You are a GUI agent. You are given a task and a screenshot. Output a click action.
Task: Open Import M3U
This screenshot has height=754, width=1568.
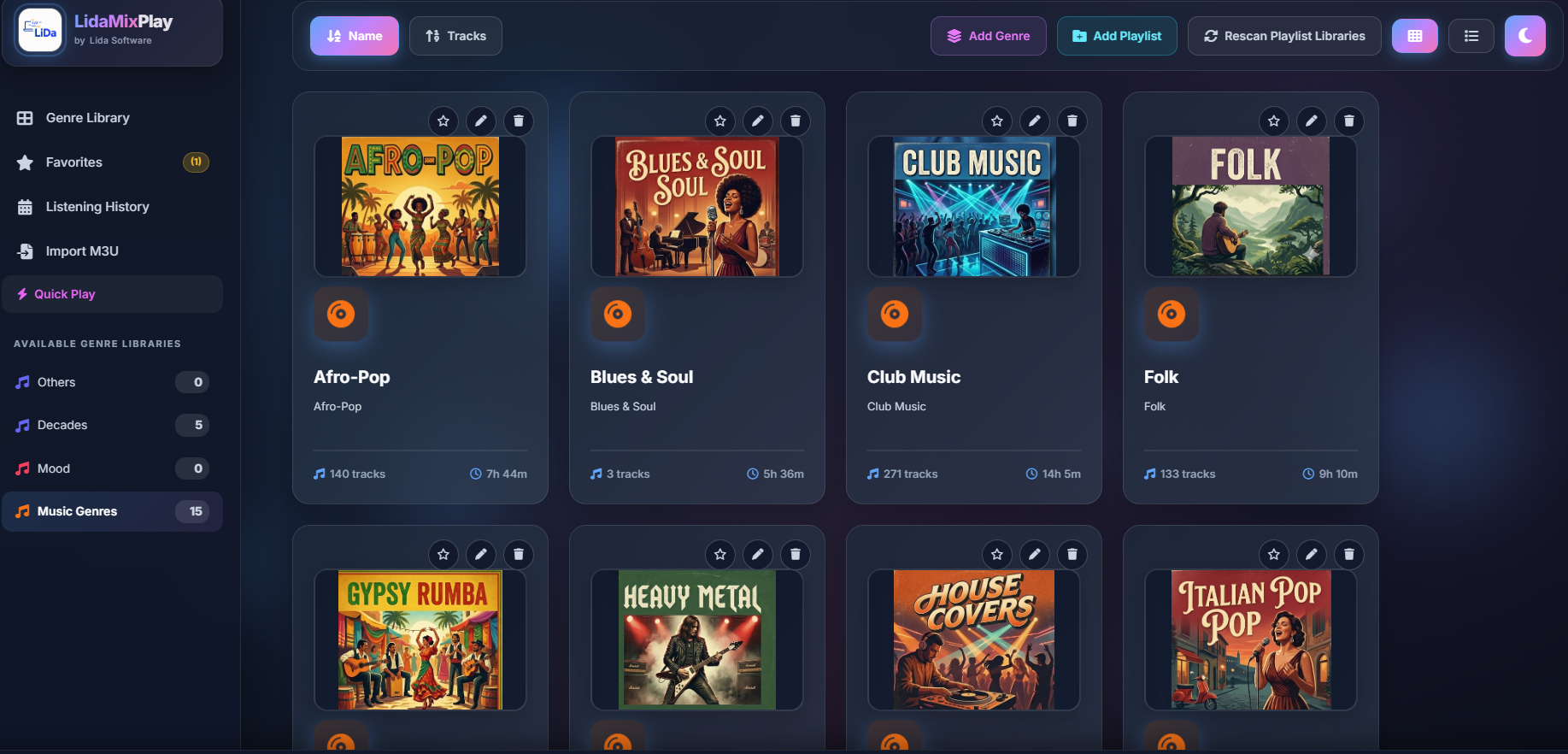coord(112,251)
